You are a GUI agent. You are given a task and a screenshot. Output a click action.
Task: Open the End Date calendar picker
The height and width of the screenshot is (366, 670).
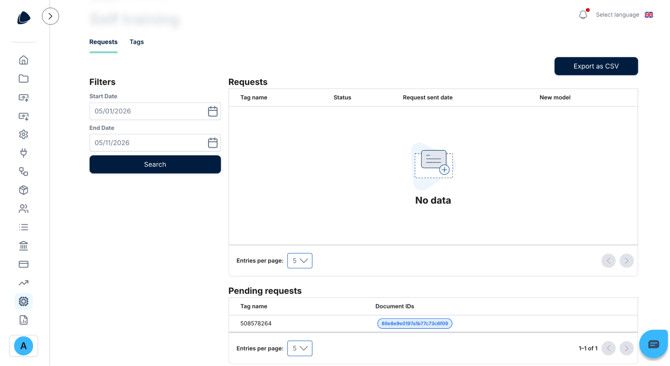[x=212, y=143]
